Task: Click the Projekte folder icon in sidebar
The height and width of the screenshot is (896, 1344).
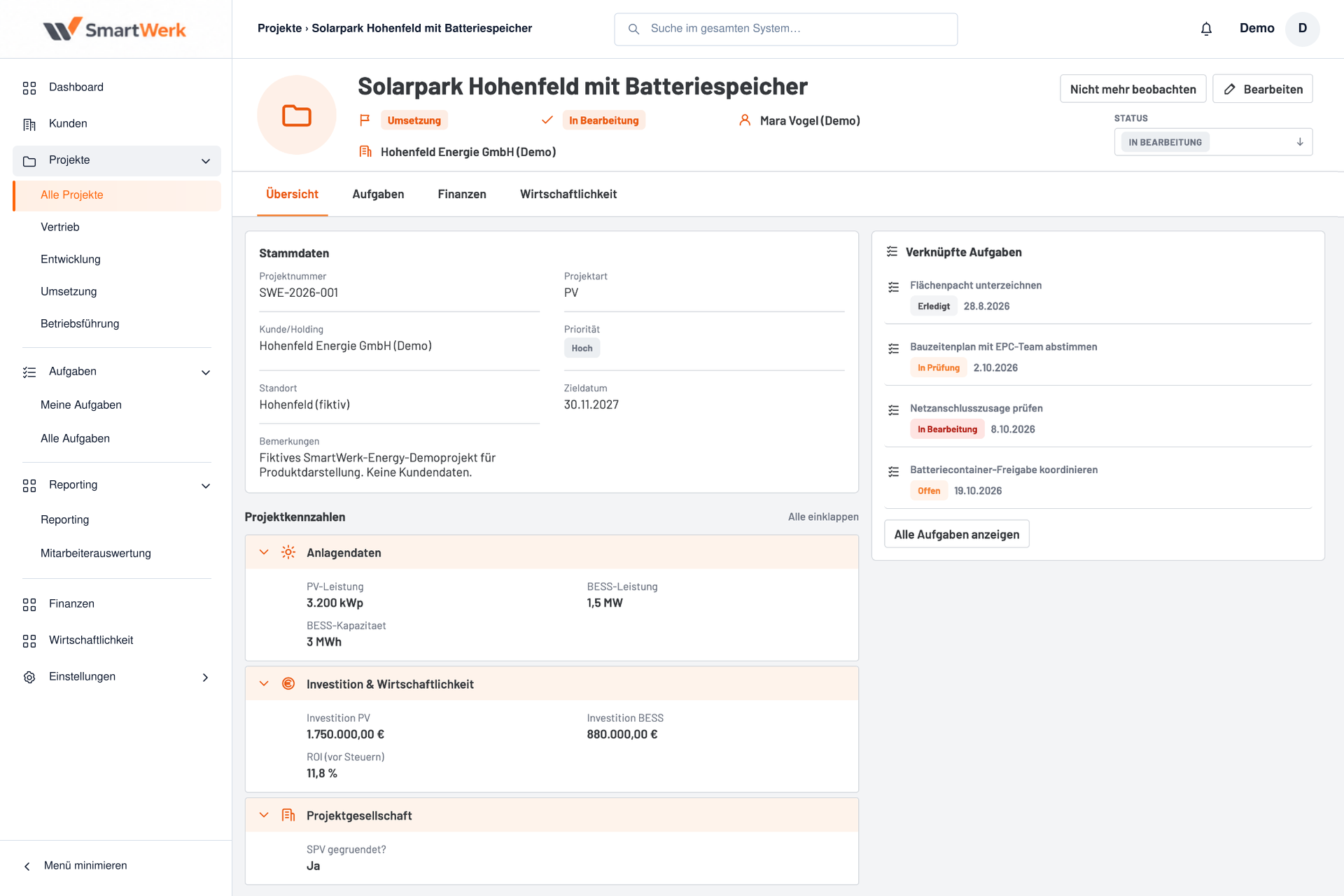Action: point(29,161)
